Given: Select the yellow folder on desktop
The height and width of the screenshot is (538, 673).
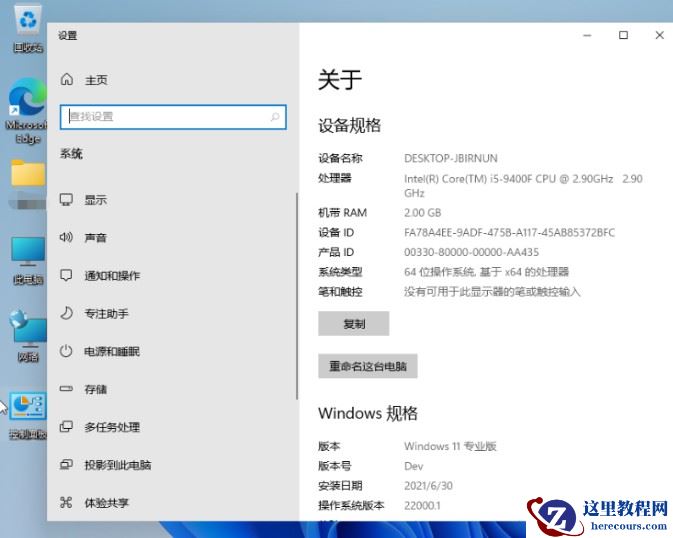Looking at the screenshot, I should point(28,173).
